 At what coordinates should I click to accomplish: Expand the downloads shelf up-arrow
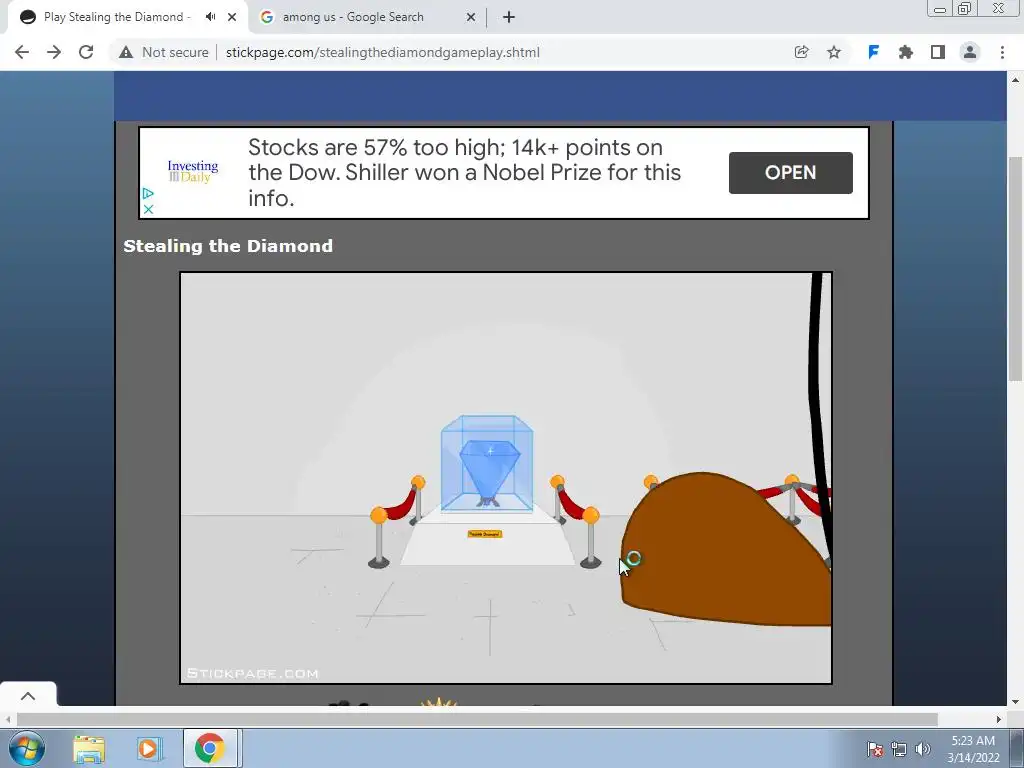click(x=27, y=696)
